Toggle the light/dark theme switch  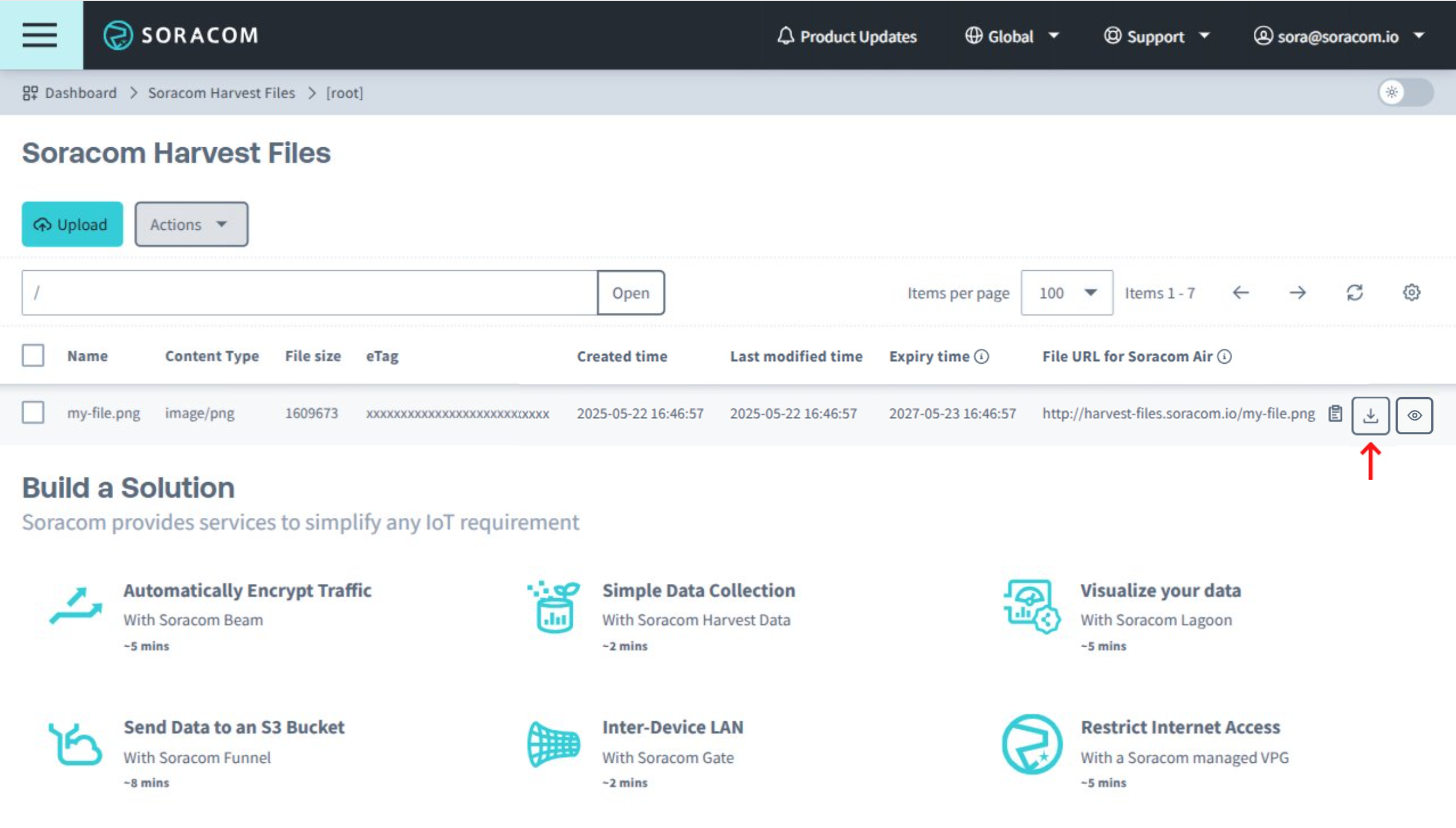pyautogui.click(x=1405, y=92)
